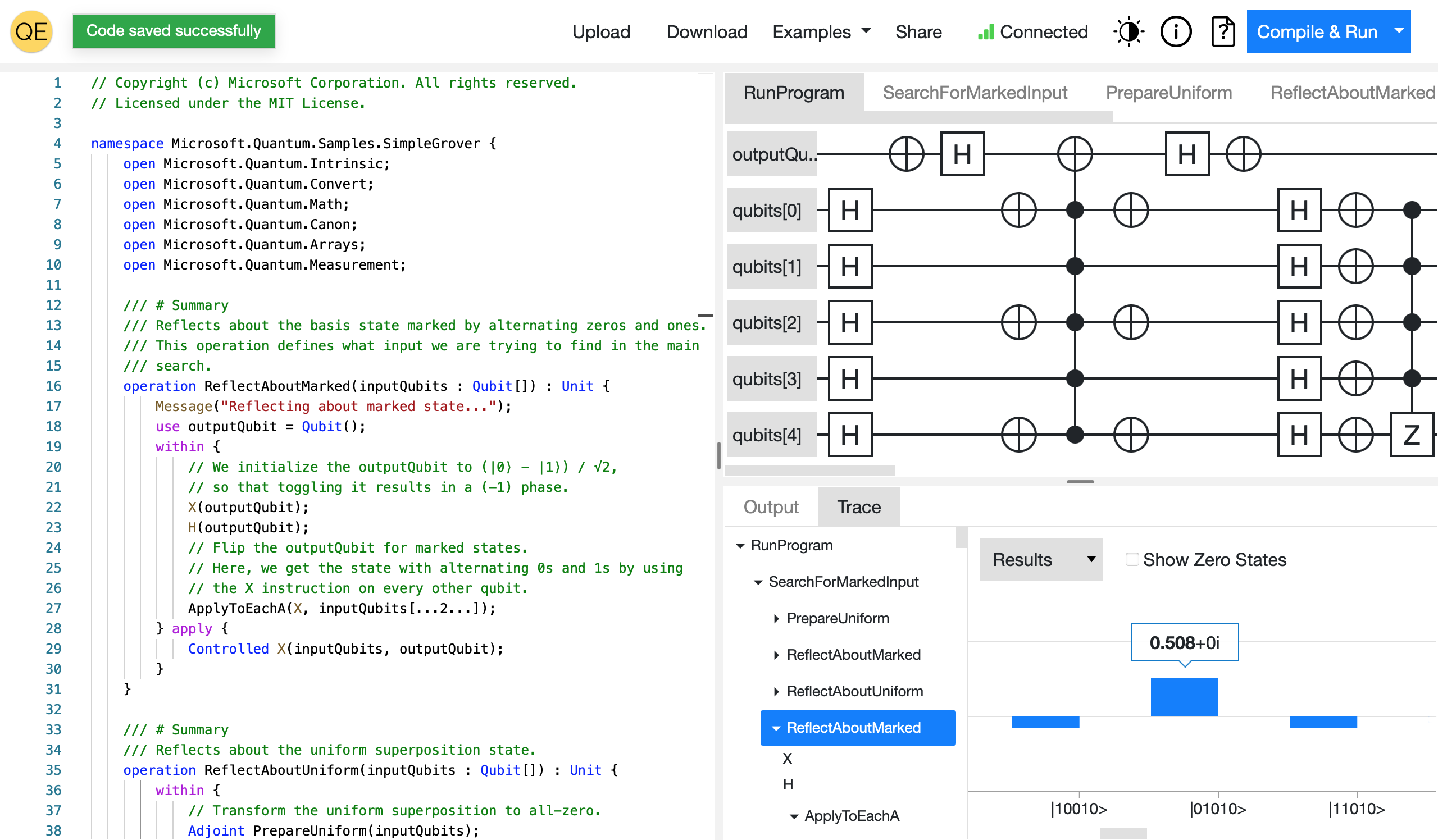Viewport: 1438px width, 840px height.
Task: Open the info circle icon
Action: [1175, 31]
